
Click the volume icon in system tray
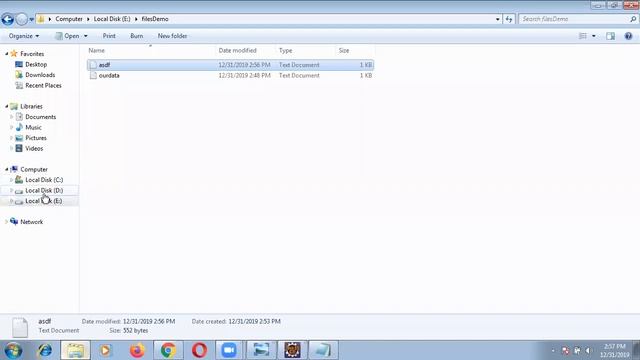point(588,350)
